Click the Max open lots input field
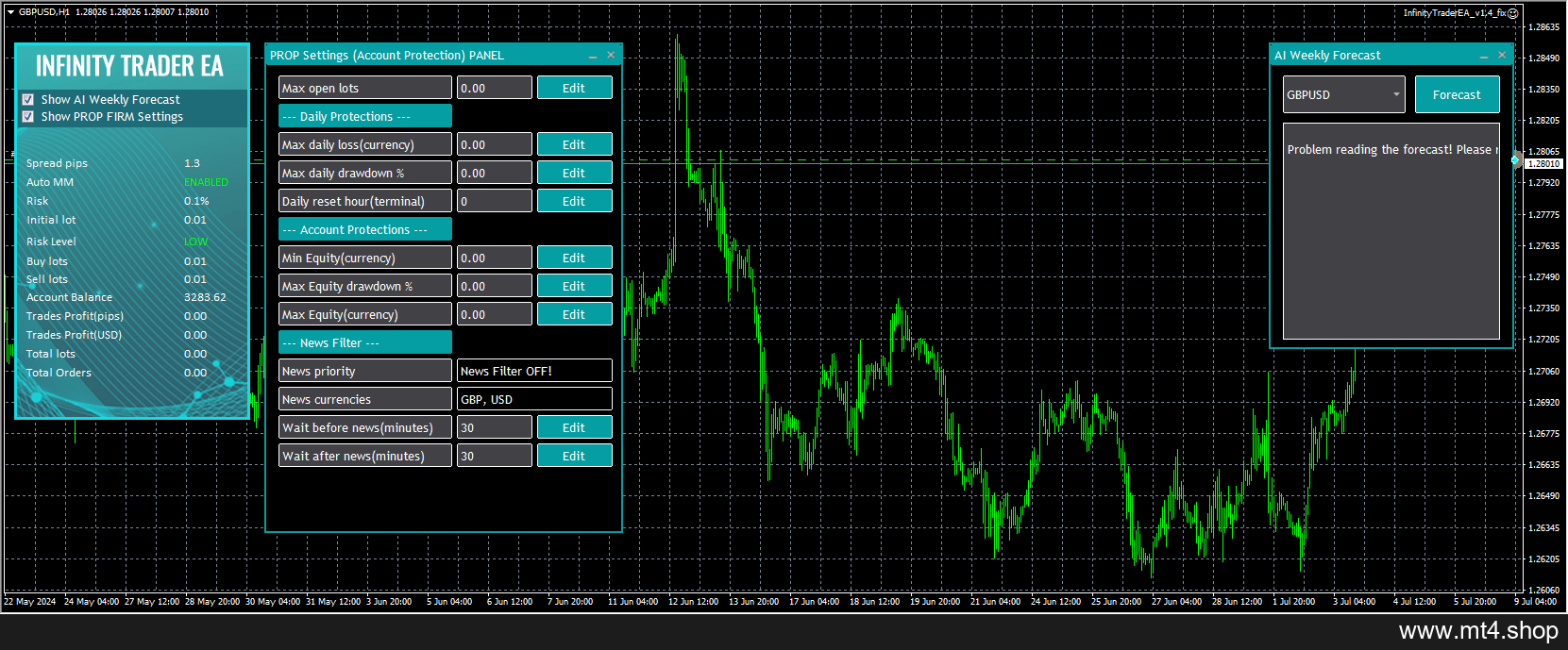The image size is (1568, 650). (x=495, y=88)
